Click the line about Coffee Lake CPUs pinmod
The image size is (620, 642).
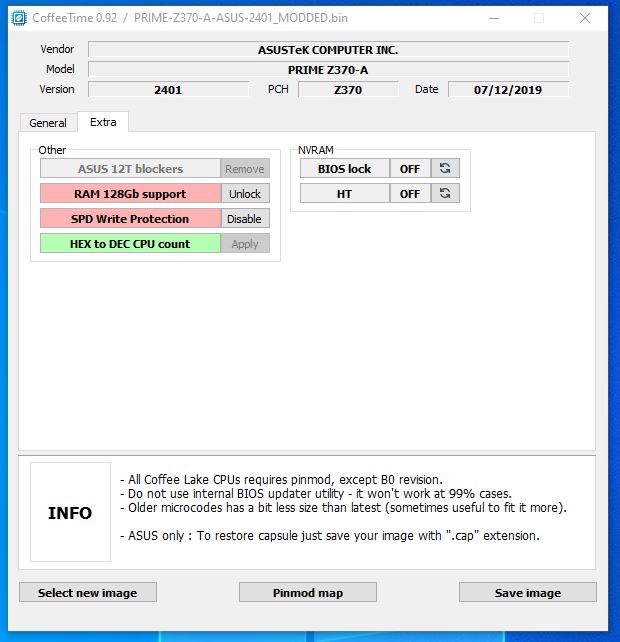(x=281, y=479)
